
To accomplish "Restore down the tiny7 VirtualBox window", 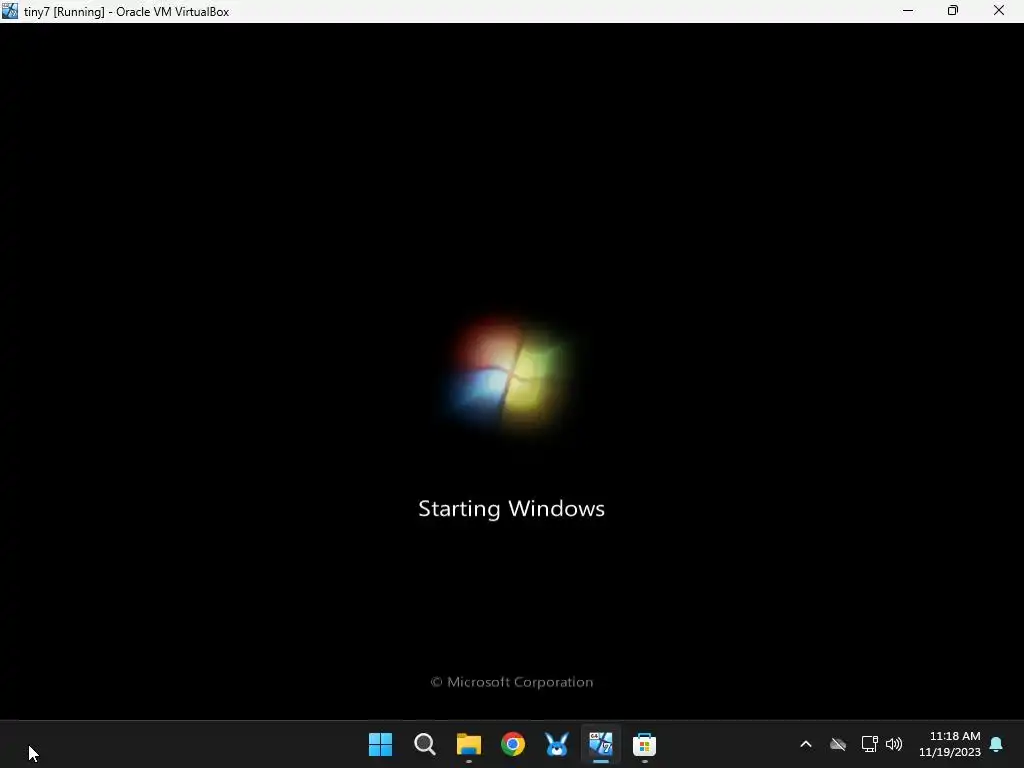I will 953,11.
